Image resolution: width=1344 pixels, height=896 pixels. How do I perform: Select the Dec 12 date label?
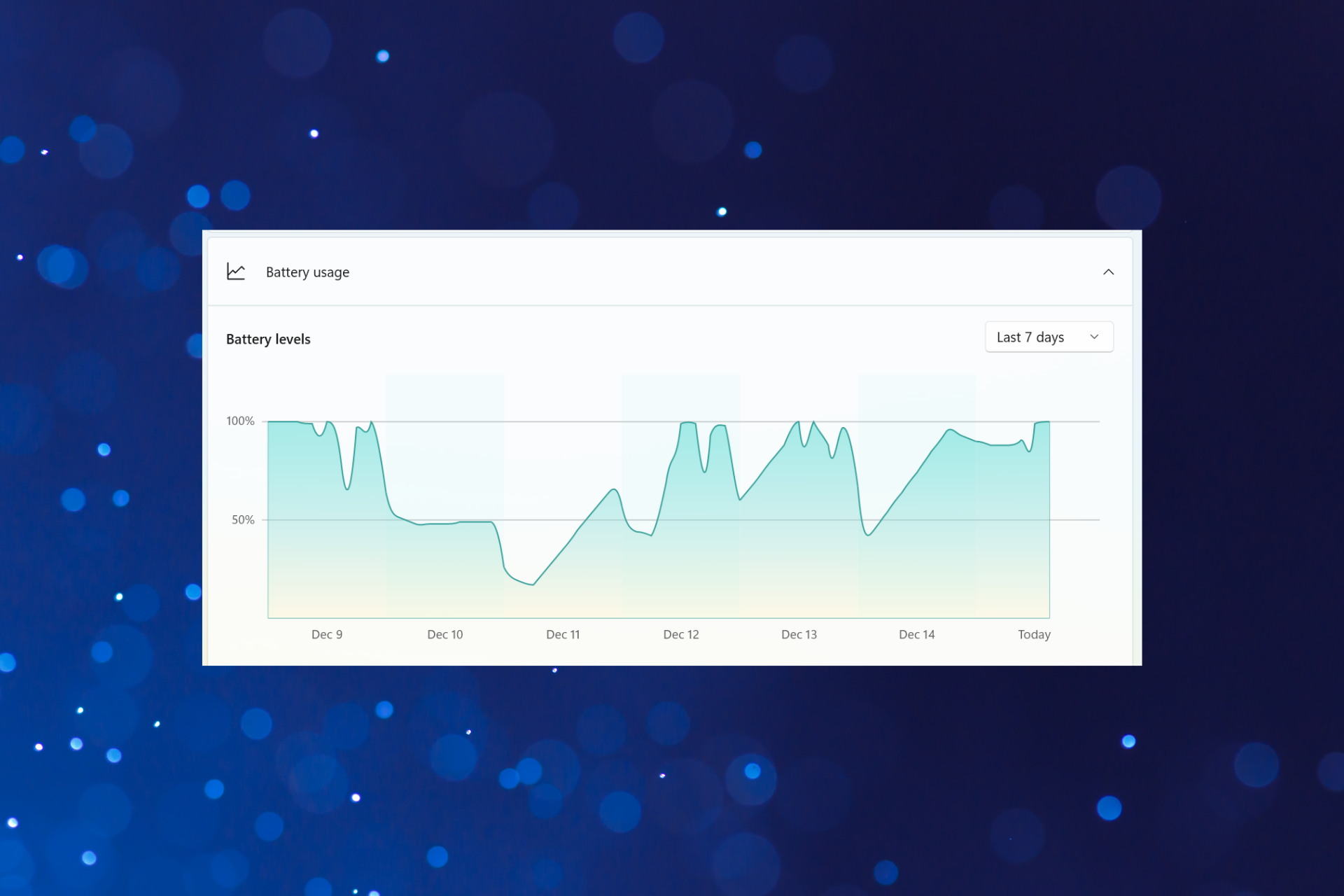[x=681, y=634]
